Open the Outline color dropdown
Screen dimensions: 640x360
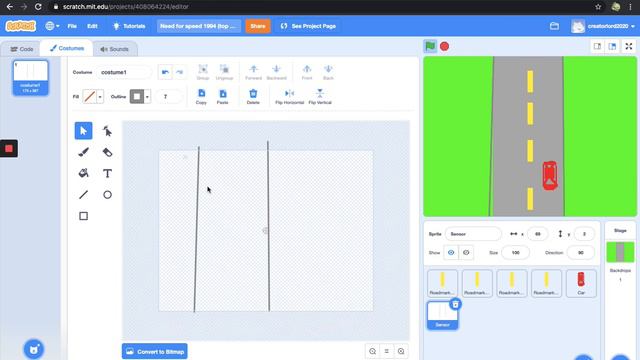[147, 97]
